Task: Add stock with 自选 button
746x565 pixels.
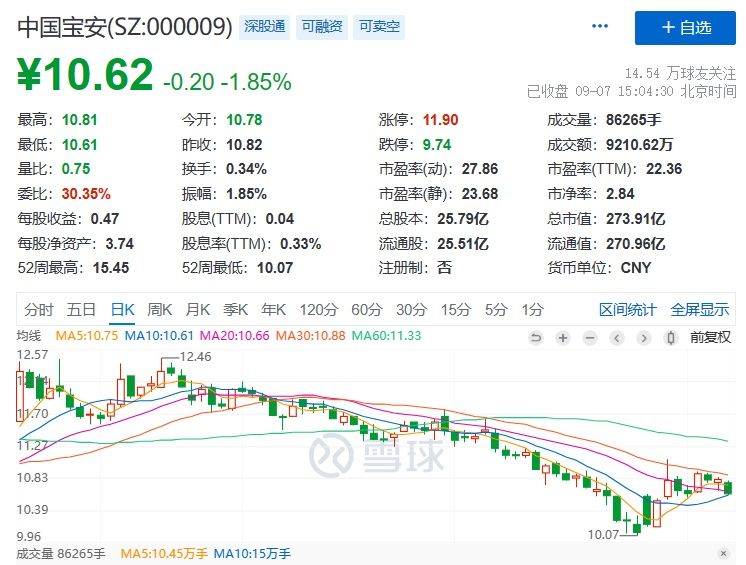Action: pos(685,28)
